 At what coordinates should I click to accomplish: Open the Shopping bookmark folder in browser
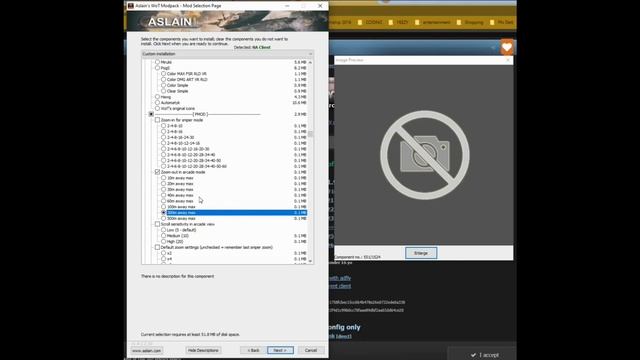pyautogui.click(x=470, y=22)
